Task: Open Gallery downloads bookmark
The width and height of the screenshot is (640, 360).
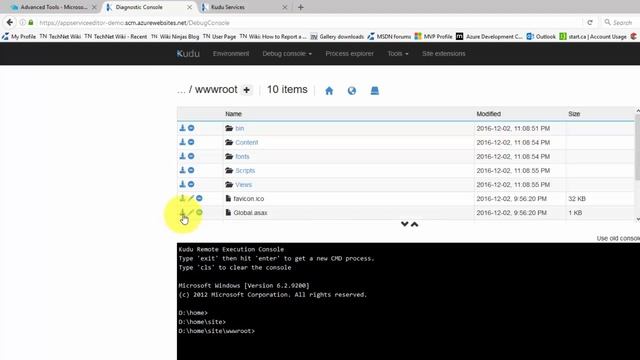Action: [337, 36]
